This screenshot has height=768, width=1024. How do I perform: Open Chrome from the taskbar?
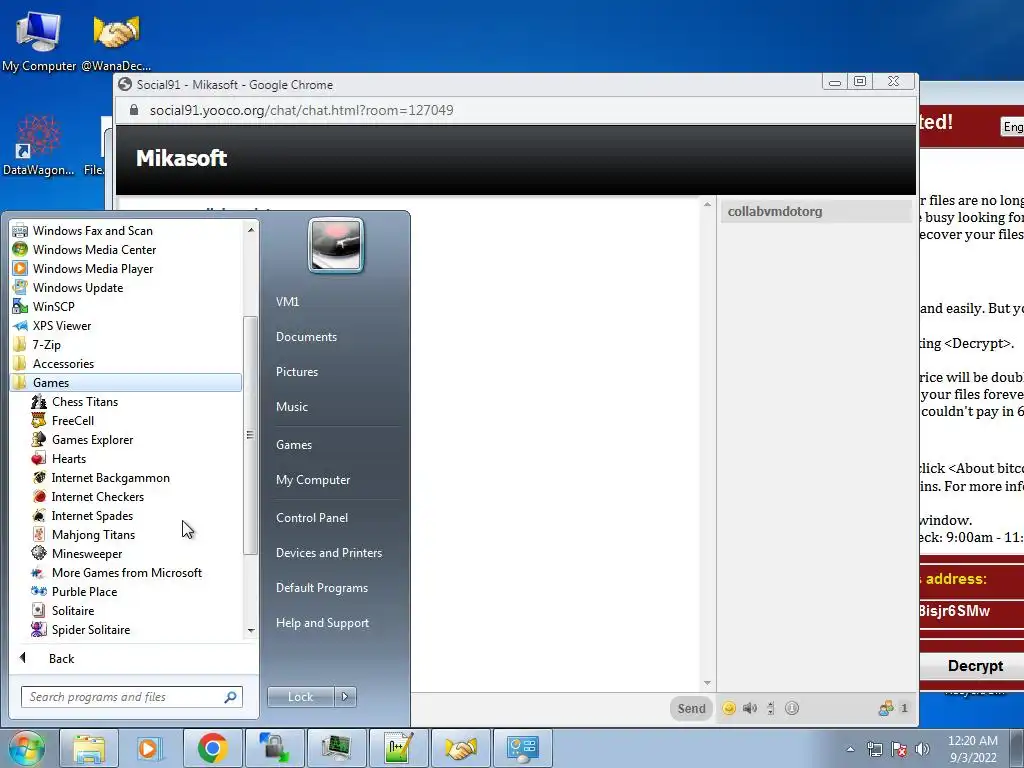[x=212, y=748]
